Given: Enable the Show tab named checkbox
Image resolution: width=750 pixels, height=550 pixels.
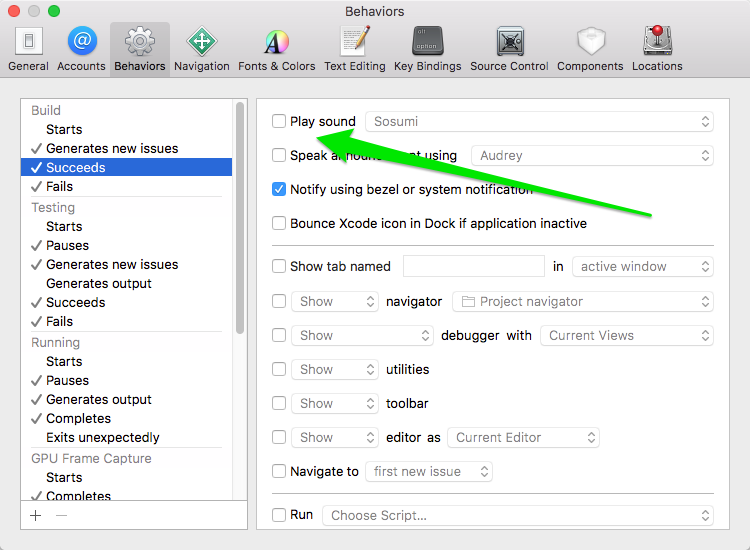Looking at the screenshot, I should pos(279,266).
